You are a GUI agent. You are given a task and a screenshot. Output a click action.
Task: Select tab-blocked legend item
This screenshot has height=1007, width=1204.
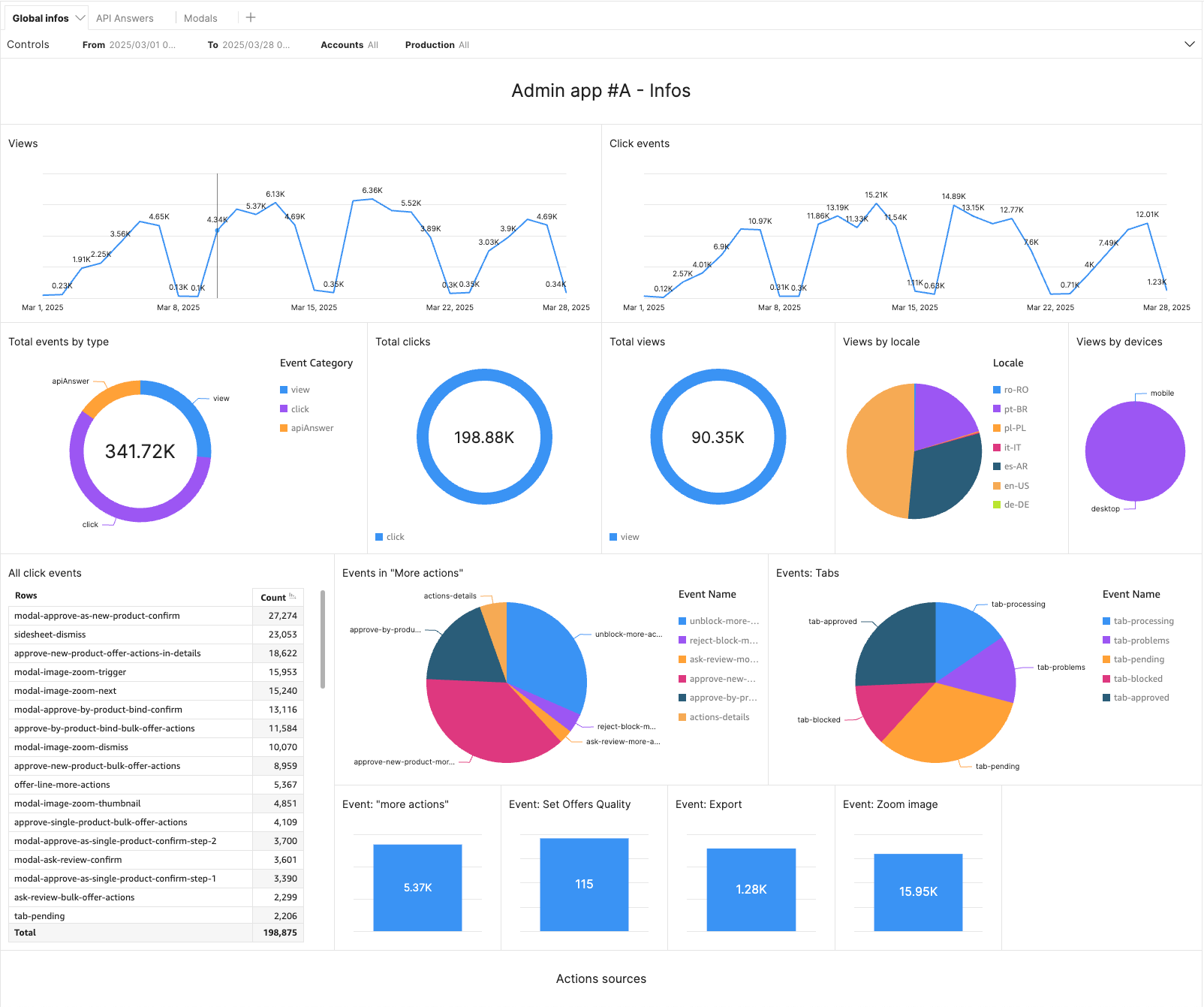pyautogui.click(x=1133, y=679)
